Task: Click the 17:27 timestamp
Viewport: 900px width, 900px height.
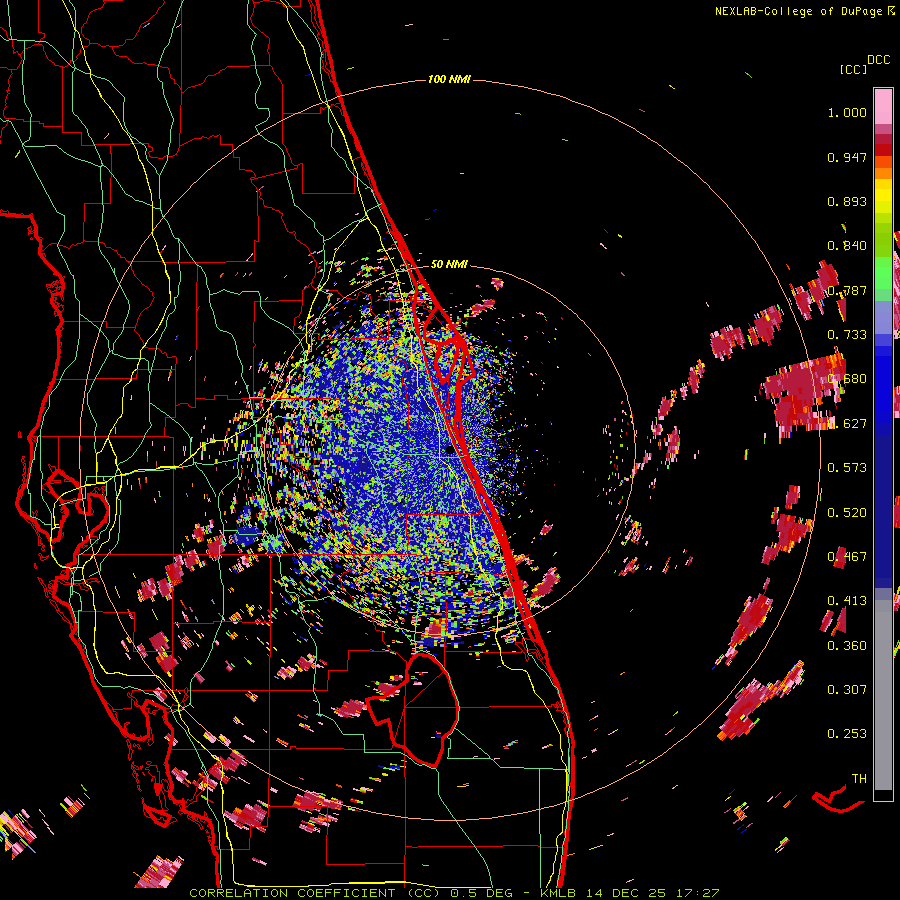Action: 696,893
